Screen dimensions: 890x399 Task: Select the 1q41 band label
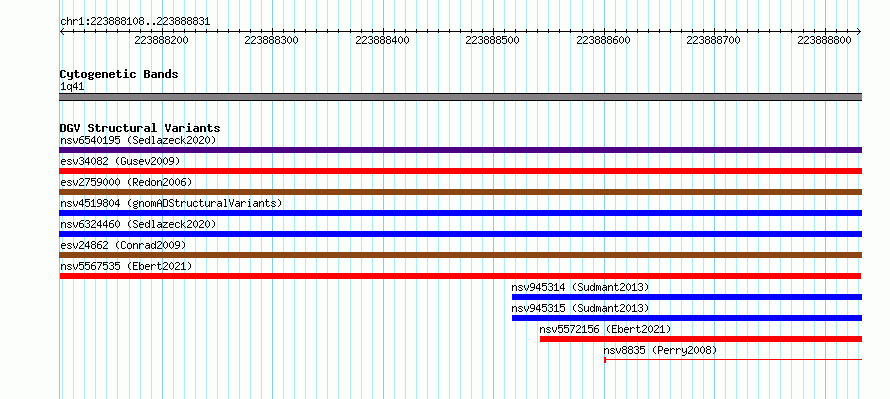[x=72, y=87]
